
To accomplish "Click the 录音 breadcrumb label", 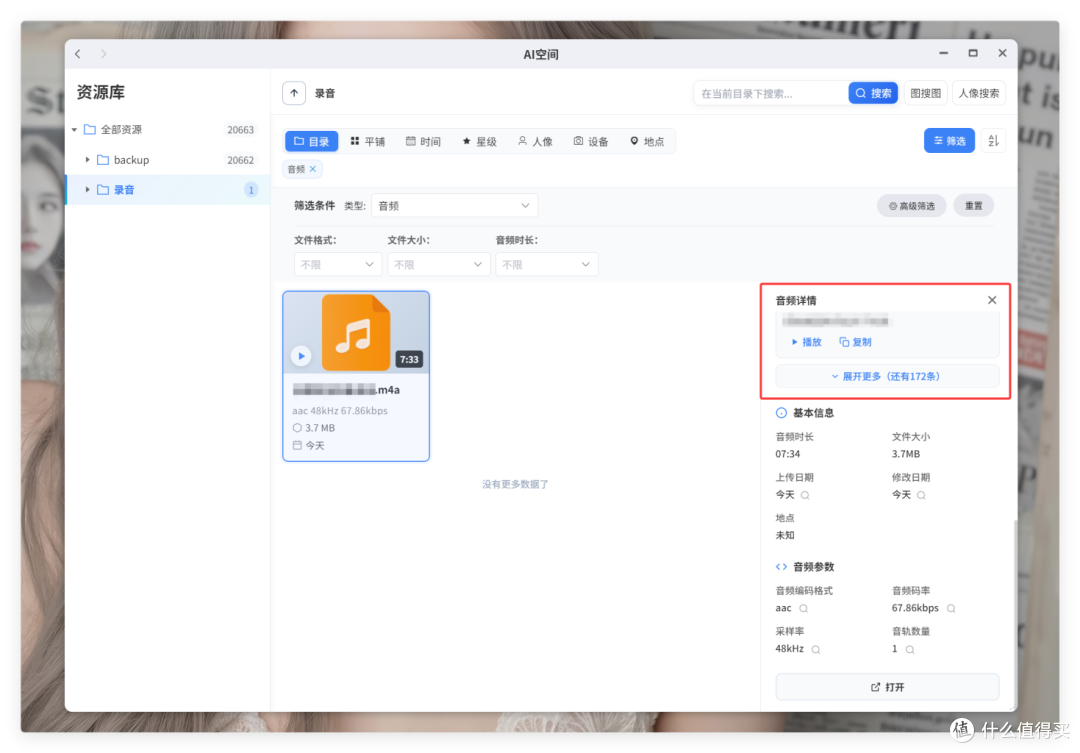I will coord(325,93).
